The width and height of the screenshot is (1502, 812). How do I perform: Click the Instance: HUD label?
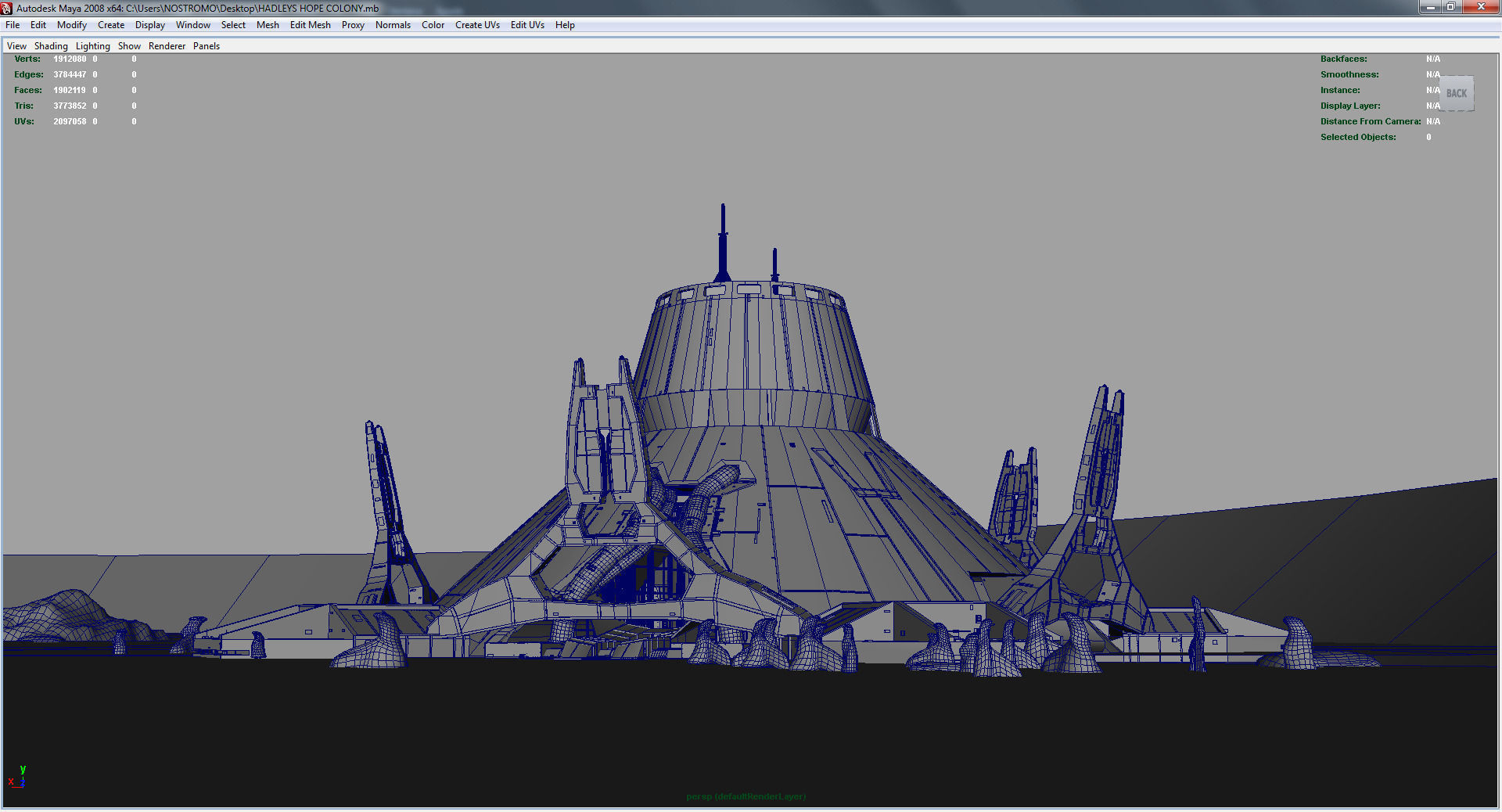pyautogui.click(x=1340, y=91)
